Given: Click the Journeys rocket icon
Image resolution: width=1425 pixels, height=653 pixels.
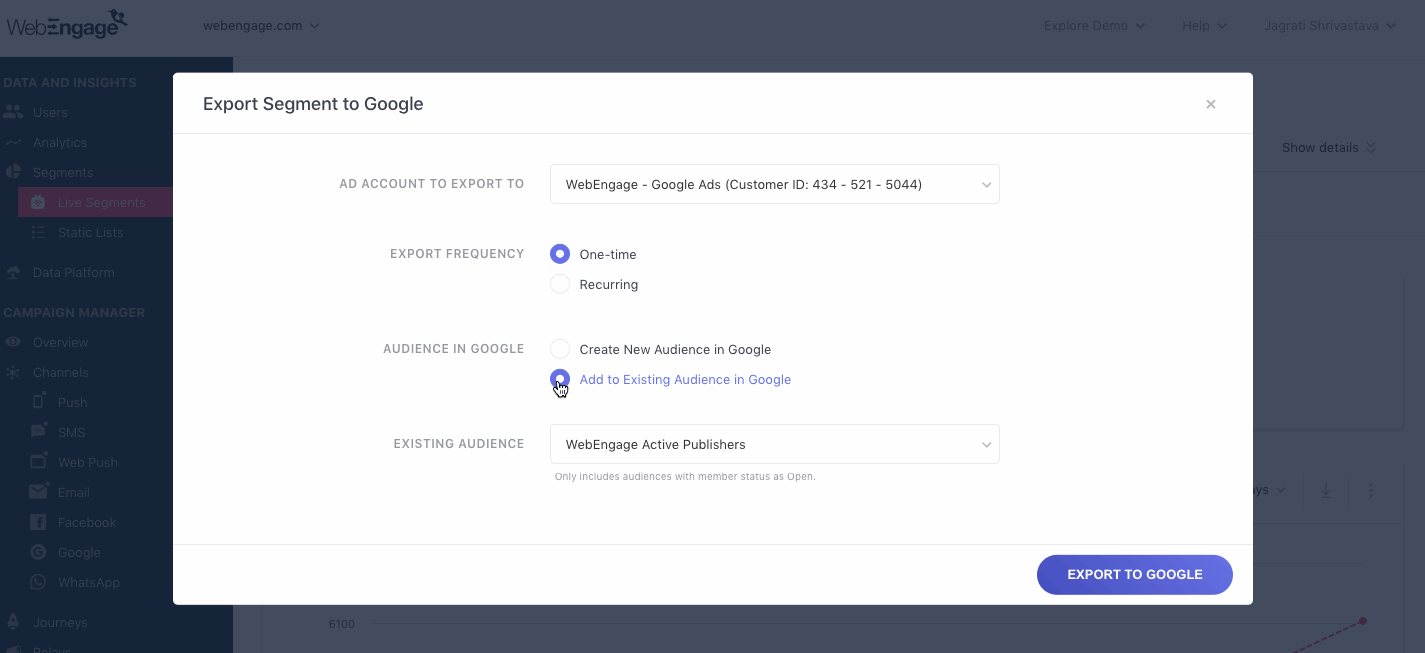Looking at the screenshot, I should 13,621.
